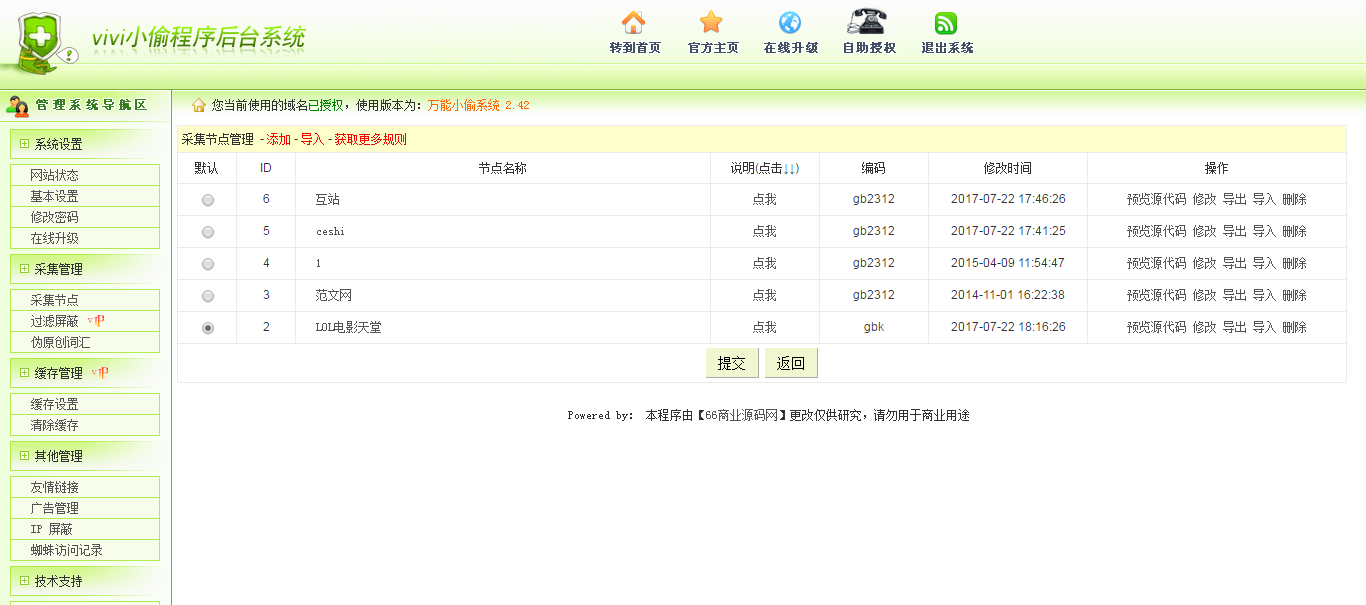
Task: Click 点我 description for the ceshi node
Action: pyautogui.click(x=764, y=232)
